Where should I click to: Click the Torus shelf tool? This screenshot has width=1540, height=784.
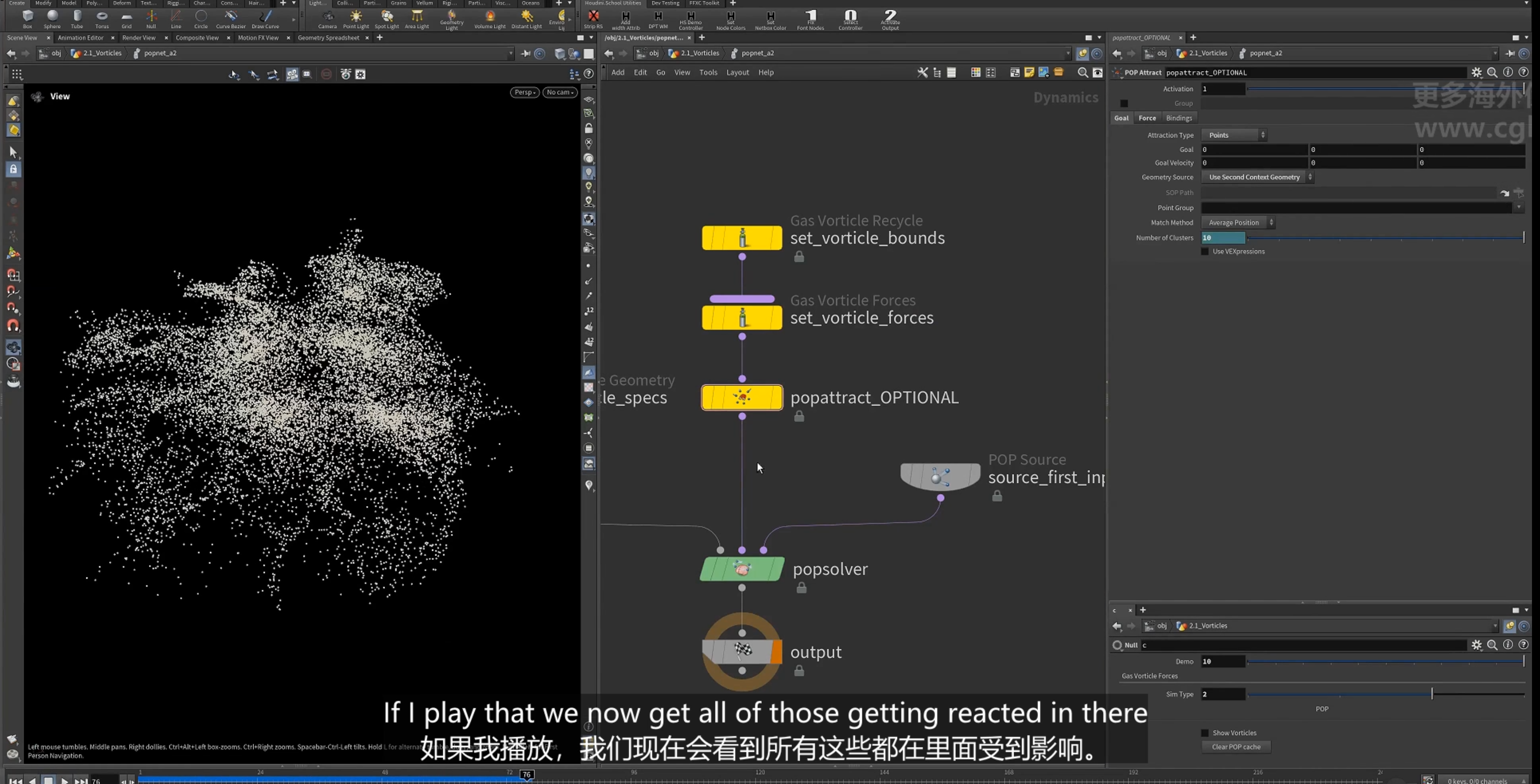pyautogui.click(x=102, y=19)
